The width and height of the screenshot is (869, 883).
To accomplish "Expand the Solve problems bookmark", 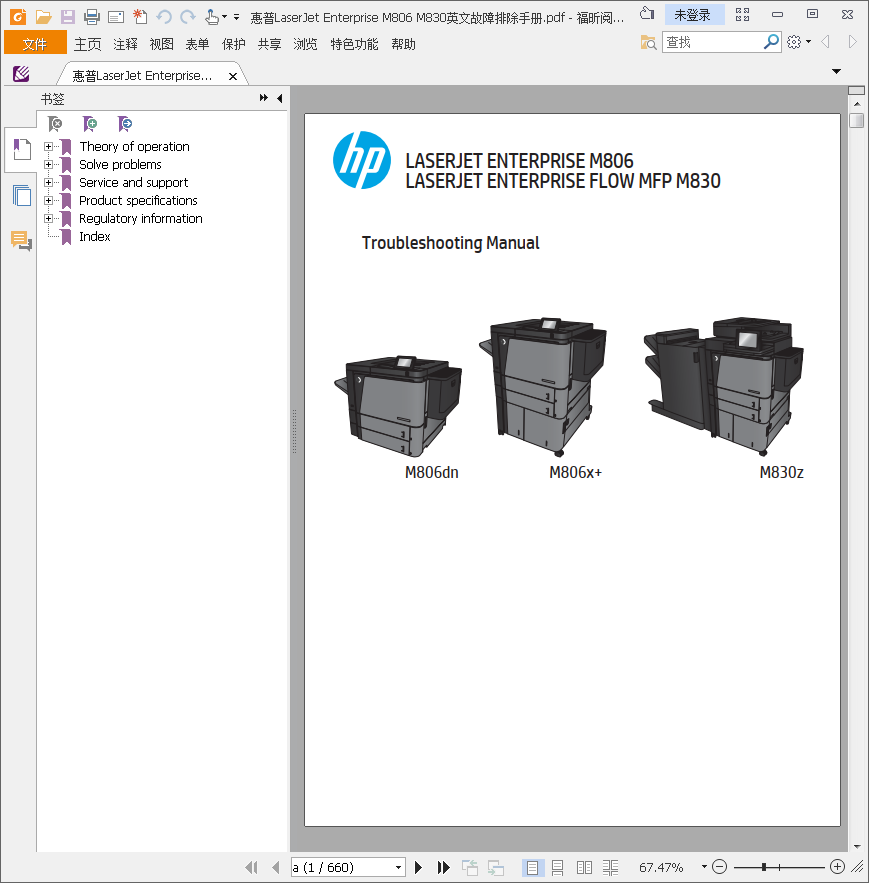I will pos(48,164).
